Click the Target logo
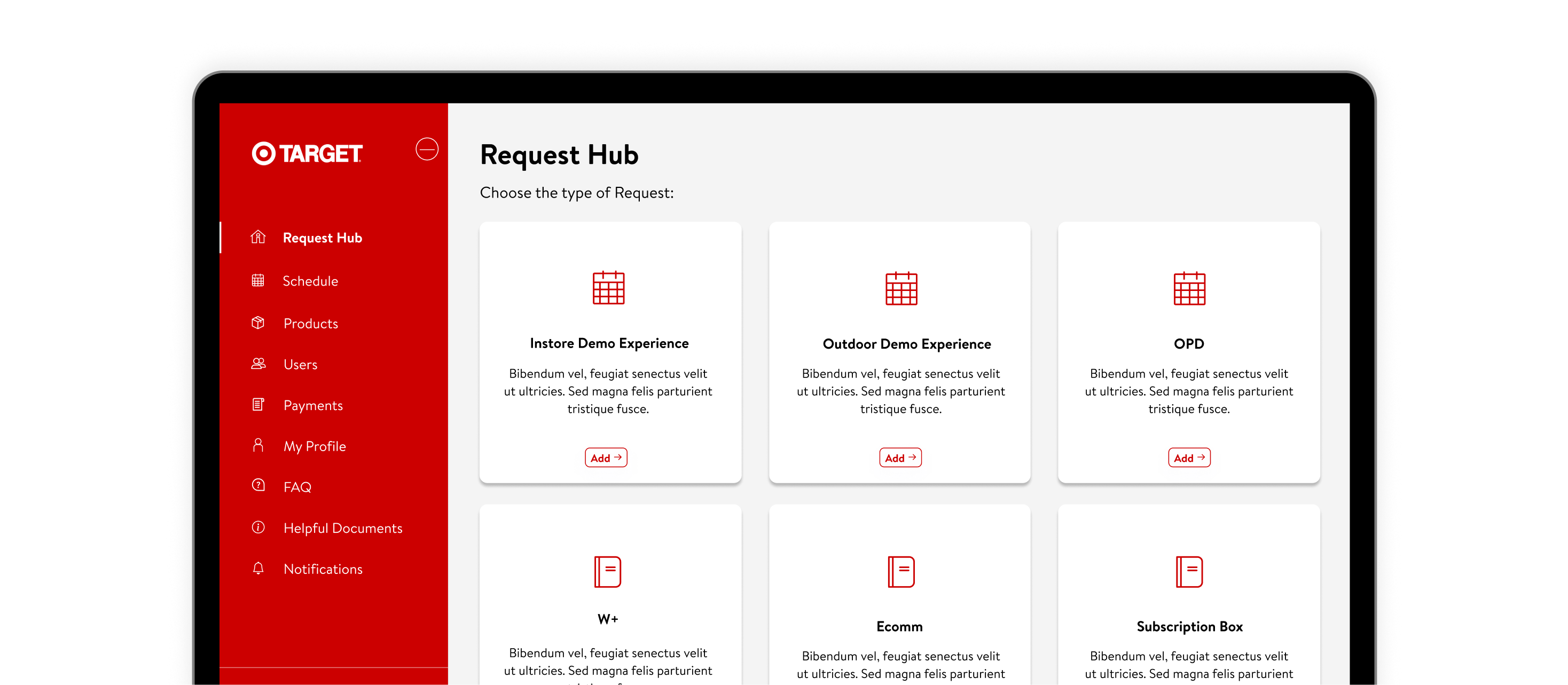This screenshot has width=1568, height=685. click(x=307, y=153)
